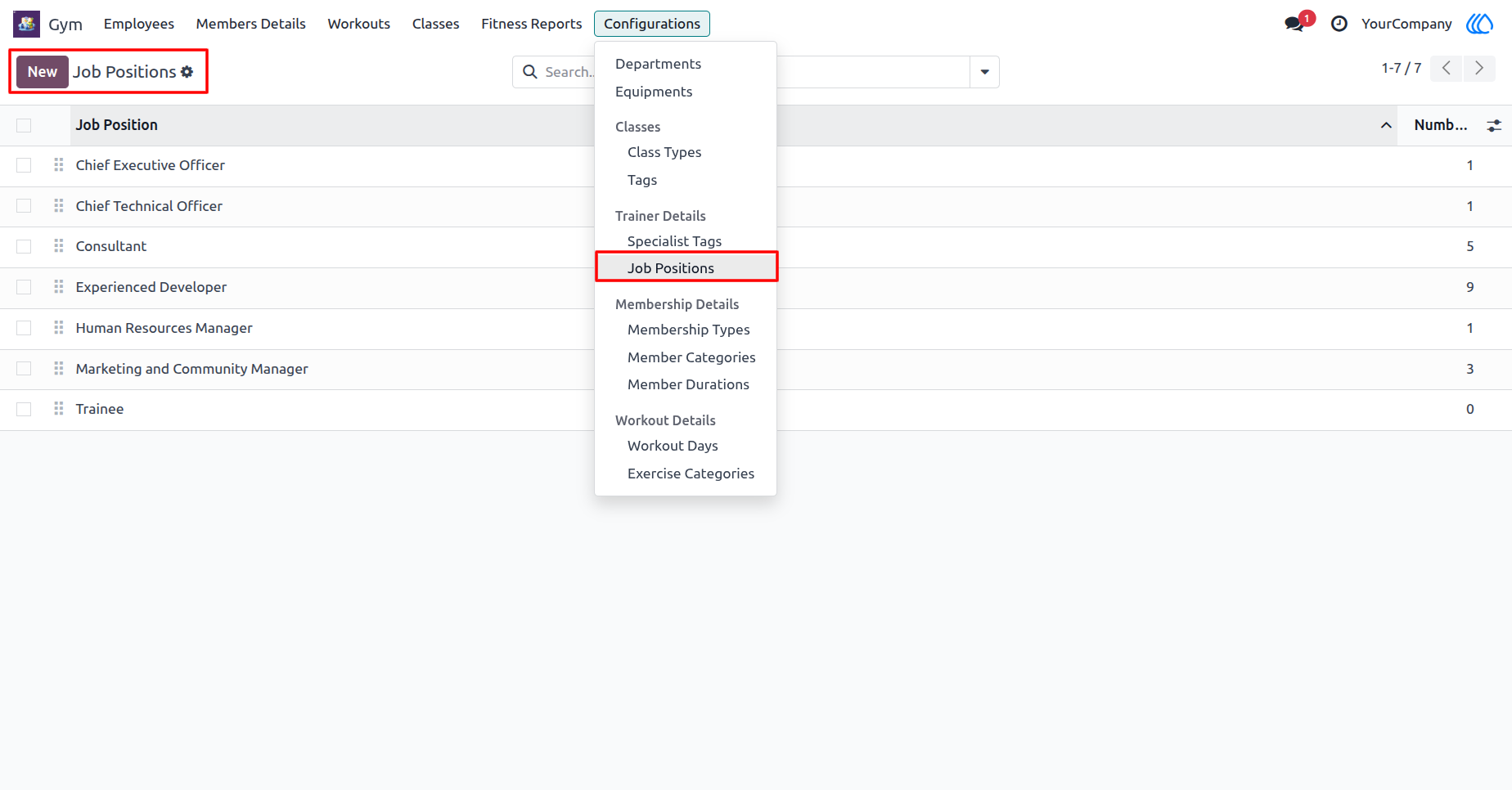Check the Experienced Developer row checkbox
The image size is (1512, 790).
click(x=24, y=287)
